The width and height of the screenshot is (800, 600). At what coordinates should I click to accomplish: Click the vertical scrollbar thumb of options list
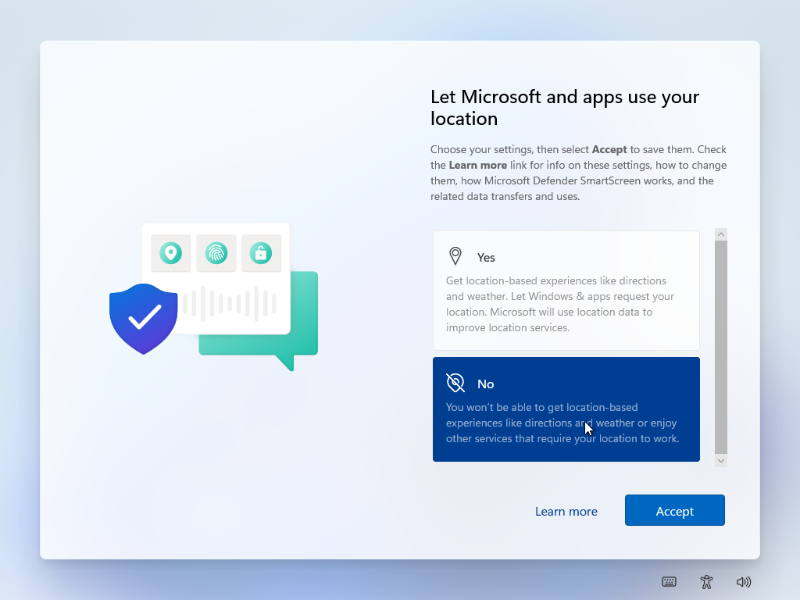[x=721, y=347]
